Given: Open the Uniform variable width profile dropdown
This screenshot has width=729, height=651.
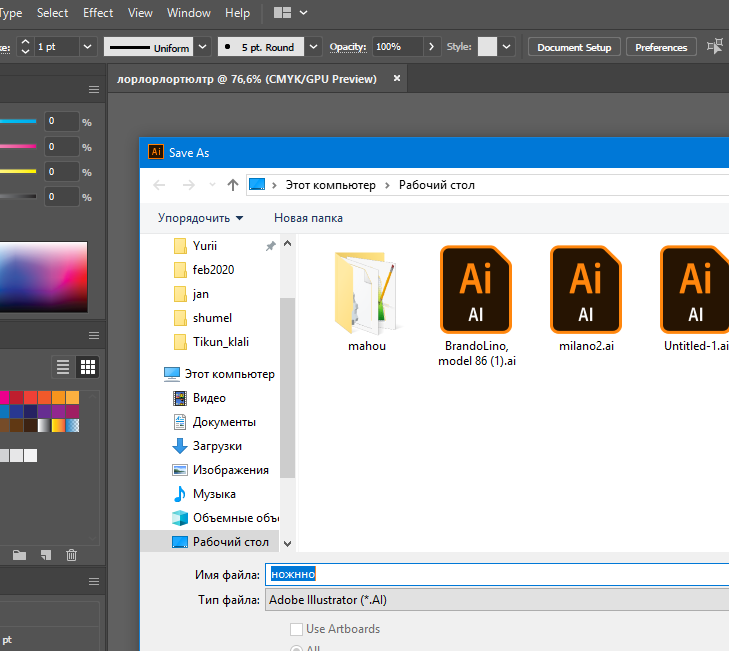Looking at the screenshot, I should pos(202,46).
